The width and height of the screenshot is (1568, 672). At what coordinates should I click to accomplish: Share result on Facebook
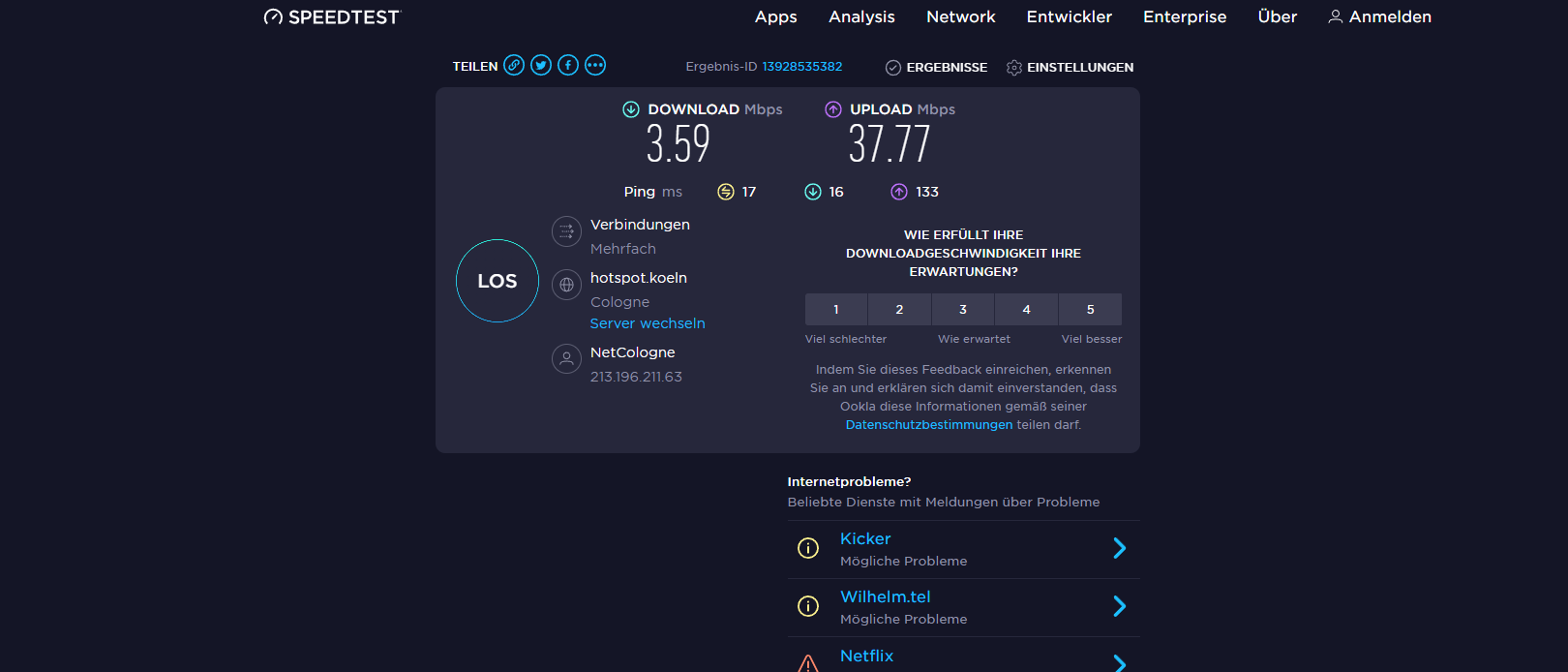pos(568,65)
